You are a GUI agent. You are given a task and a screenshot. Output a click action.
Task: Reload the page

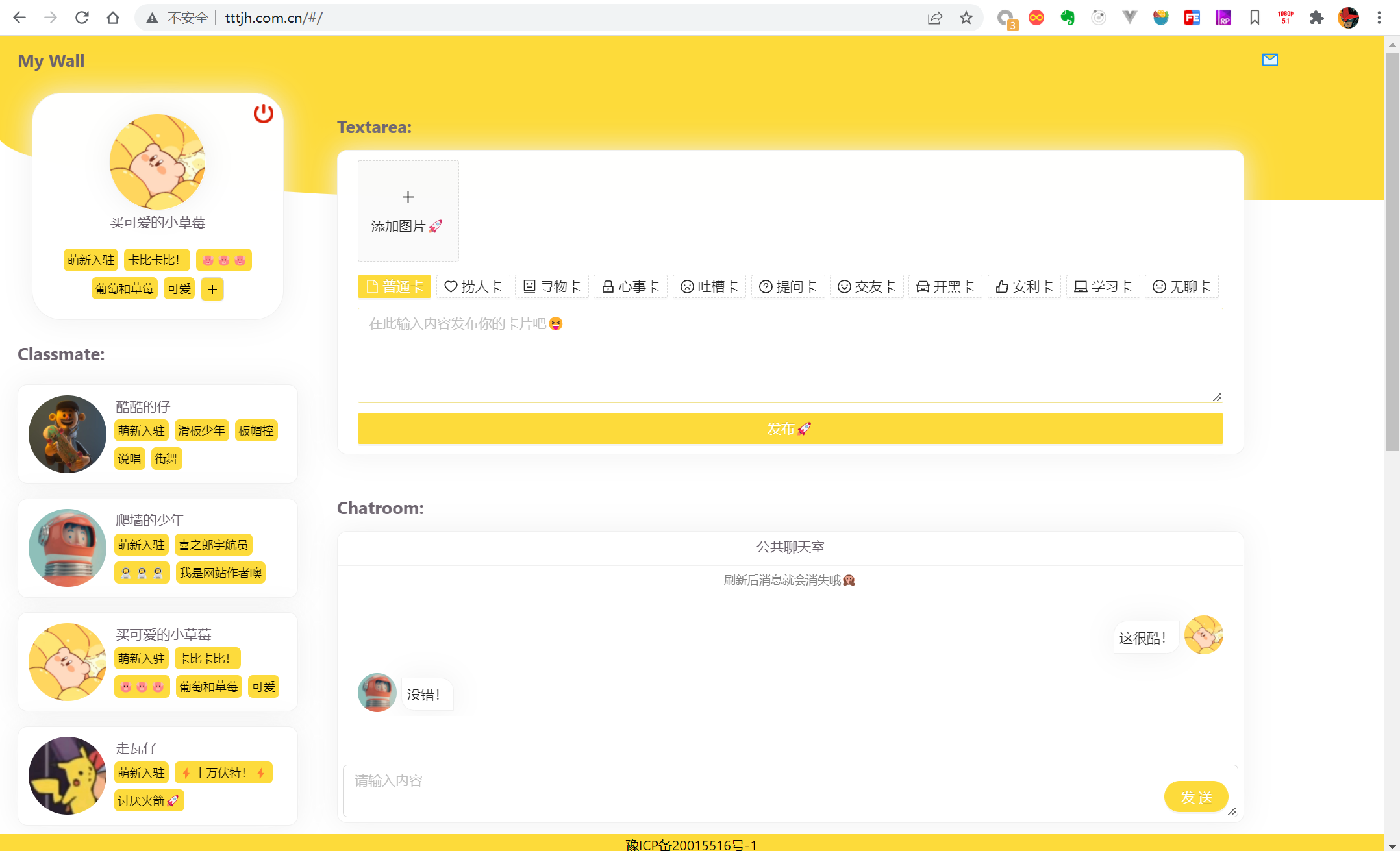[x=82, y=18]
